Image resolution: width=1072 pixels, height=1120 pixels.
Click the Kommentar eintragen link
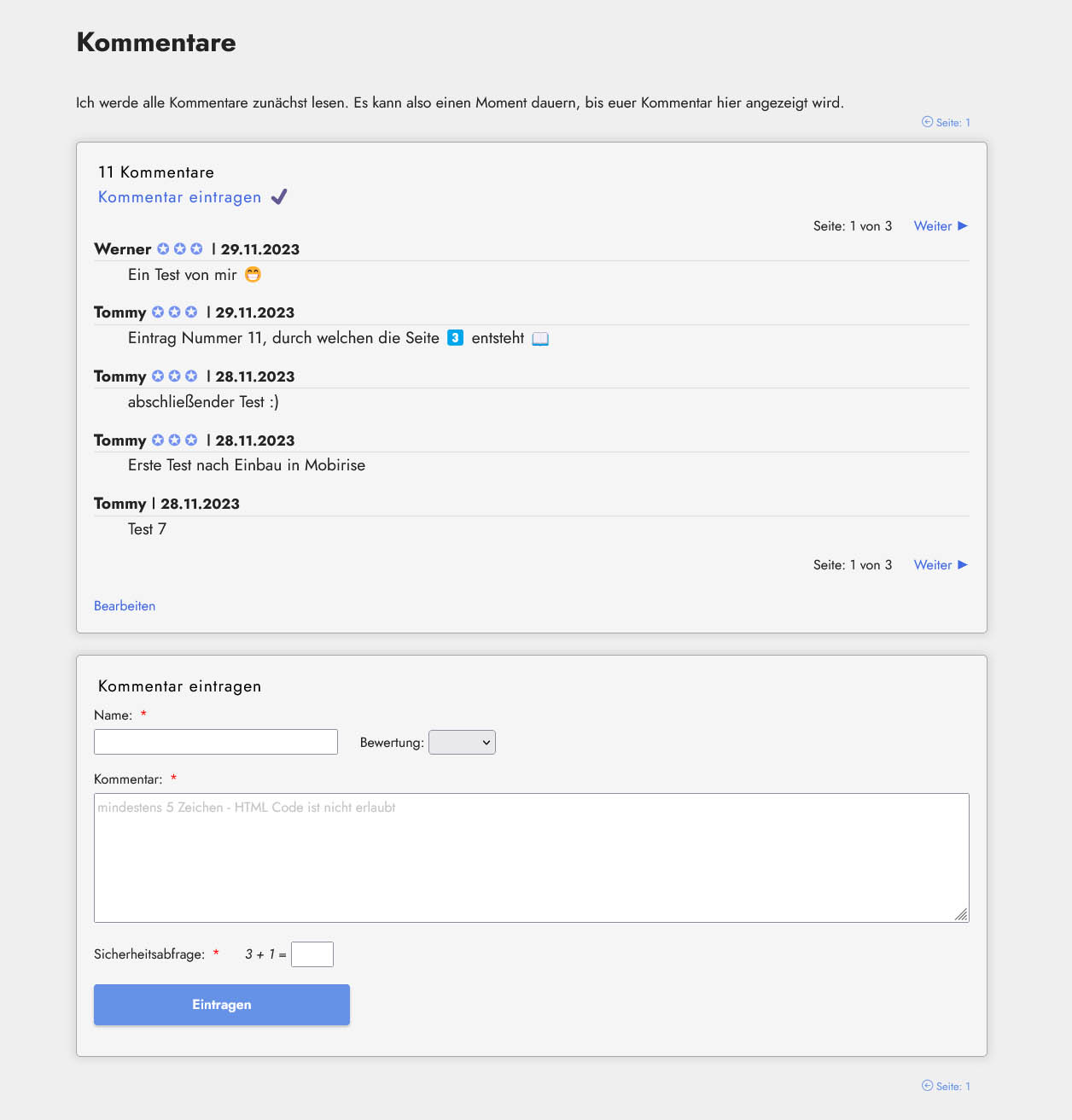(x=179, y=197)
